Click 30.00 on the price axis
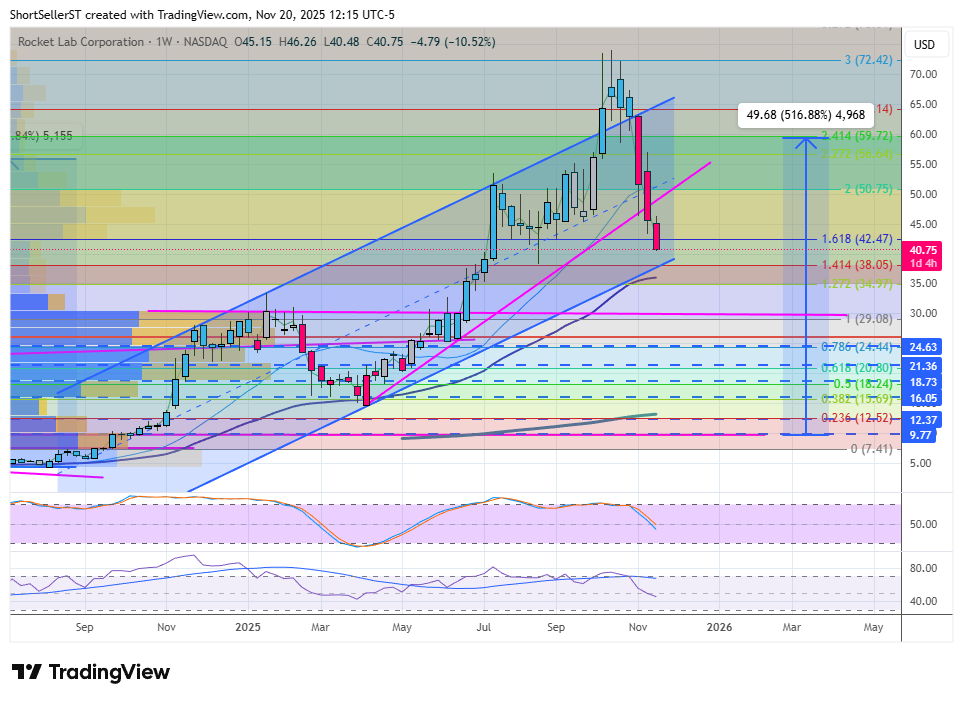This screenshot has width=963, height=702. pyautogui.click(x=923, y=313)
